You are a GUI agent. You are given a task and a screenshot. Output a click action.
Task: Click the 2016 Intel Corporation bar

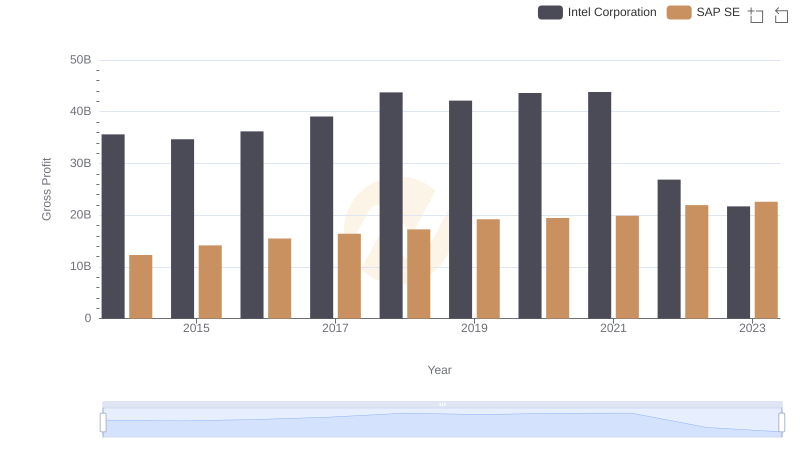click(252, 225)
